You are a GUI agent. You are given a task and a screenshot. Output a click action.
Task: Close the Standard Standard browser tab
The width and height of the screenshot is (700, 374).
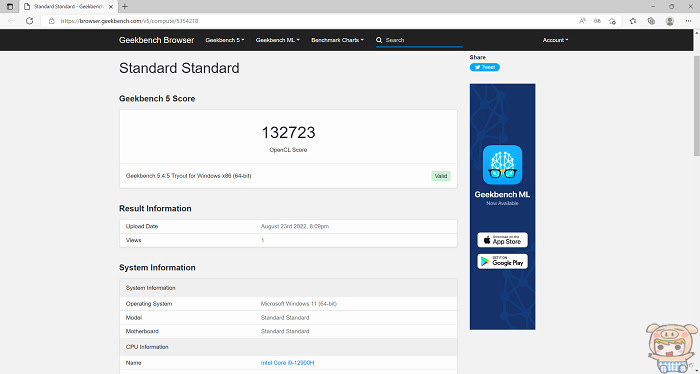(111, 7)
